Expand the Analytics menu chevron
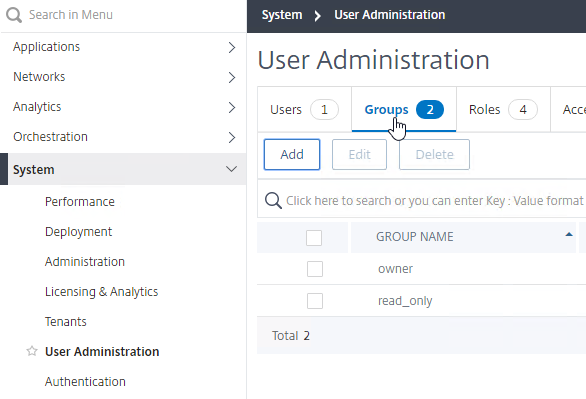 pyautogui.click(x=232, y=108)
